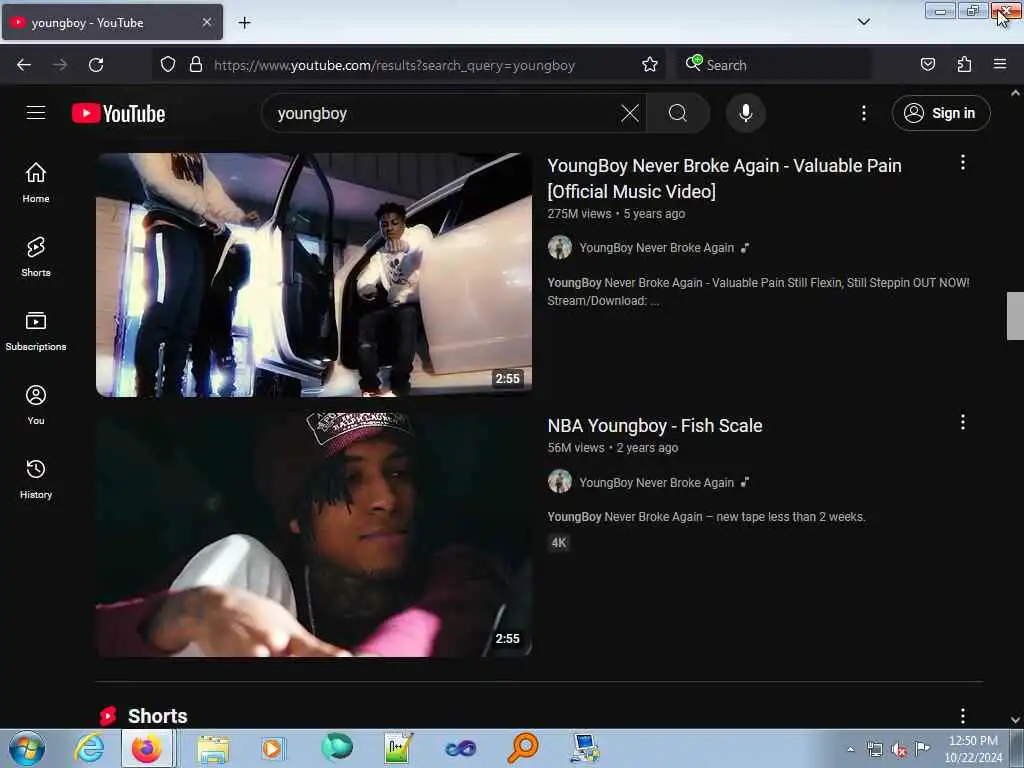Open channel name under Valuable Pain video
Image resolution: width=1024 pixels, height=768 pixels.
(656, 248)
